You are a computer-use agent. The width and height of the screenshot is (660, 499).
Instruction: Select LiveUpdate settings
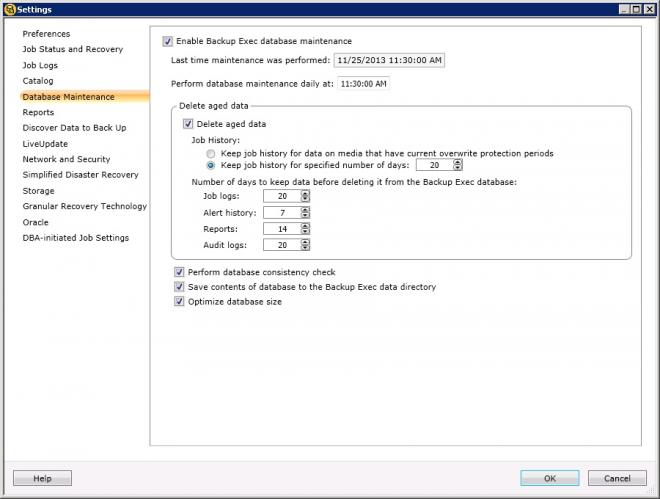pos(45,144)
